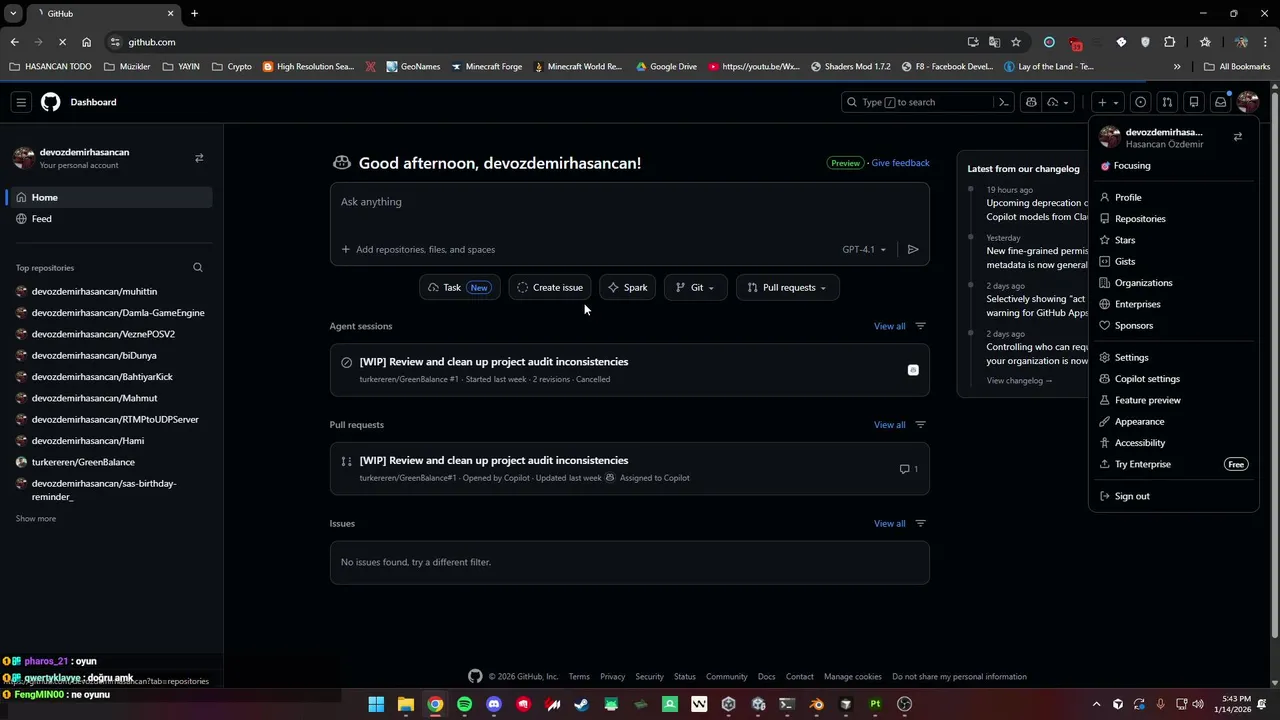The width and height of the screenshot is (1280, 720).
Task: Open the Chrome tab search dropdown arrow
Action: (x=13, y=14)
